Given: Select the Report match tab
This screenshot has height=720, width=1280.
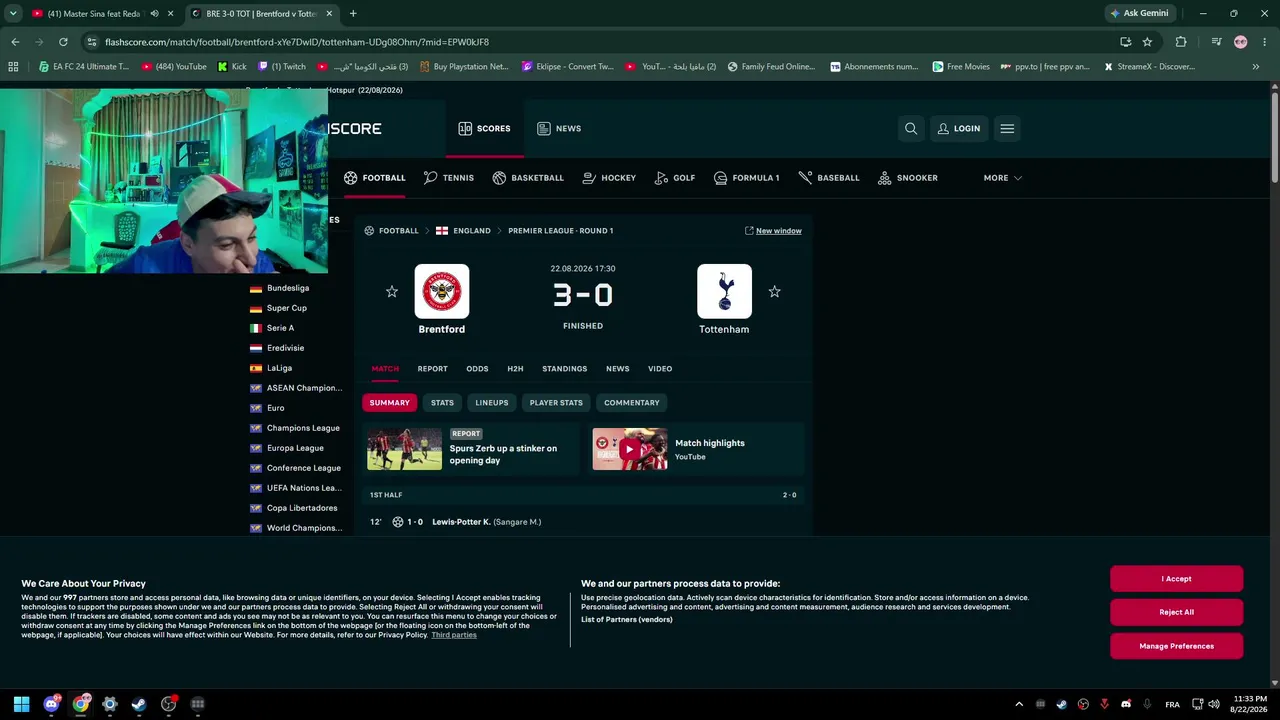Looking at the screenshot, I should [432, 369].
